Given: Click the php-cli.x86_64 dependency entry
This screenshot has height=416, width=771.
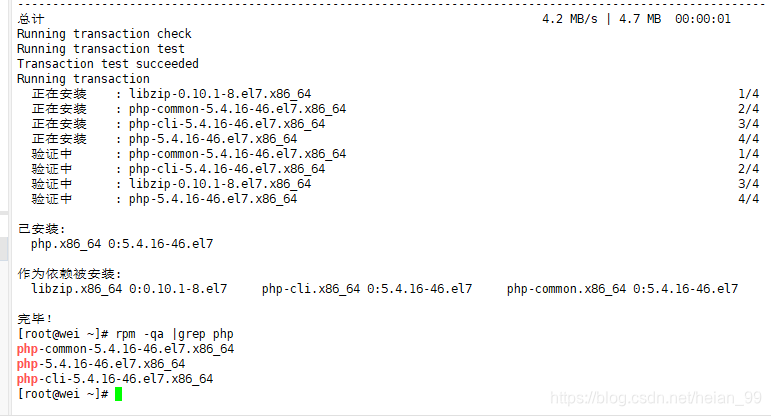Looking at the screenshot, I should click(x=367, y=289).
